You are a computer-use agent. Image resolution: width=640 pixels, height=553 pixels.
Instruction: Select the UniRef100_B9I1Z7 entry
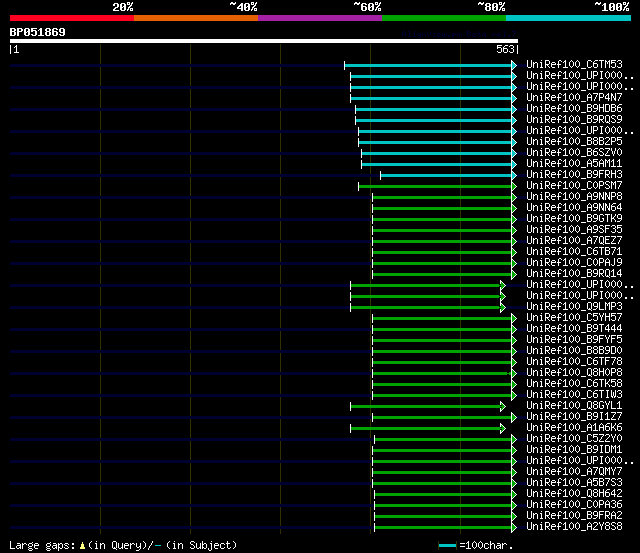(574, 417)
